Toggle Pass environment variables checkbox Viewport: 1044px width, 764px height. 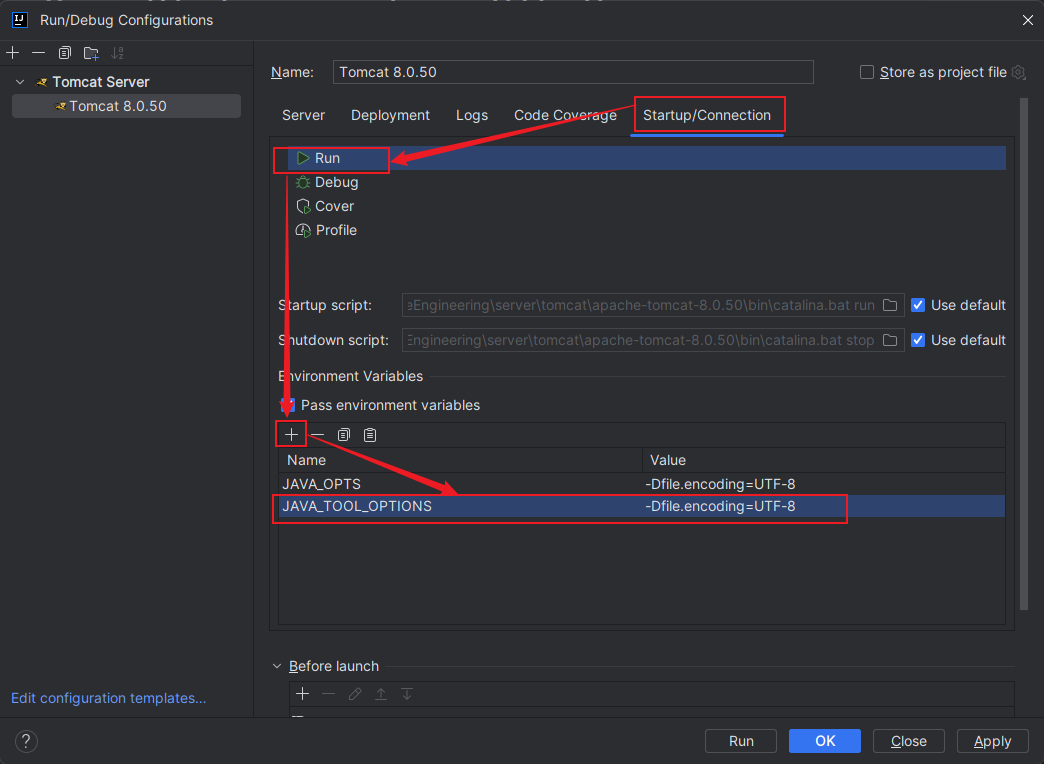tap(288, 405)
